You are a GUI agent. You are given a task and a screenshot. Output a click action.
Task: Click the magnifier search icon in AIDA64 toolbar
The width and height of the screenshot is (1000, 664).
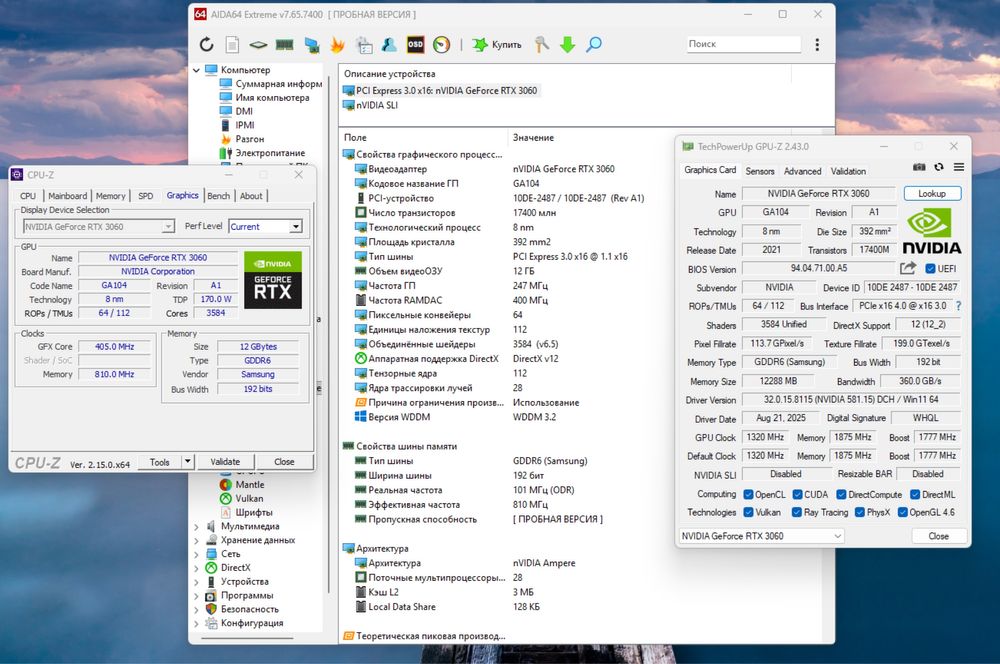594,44
